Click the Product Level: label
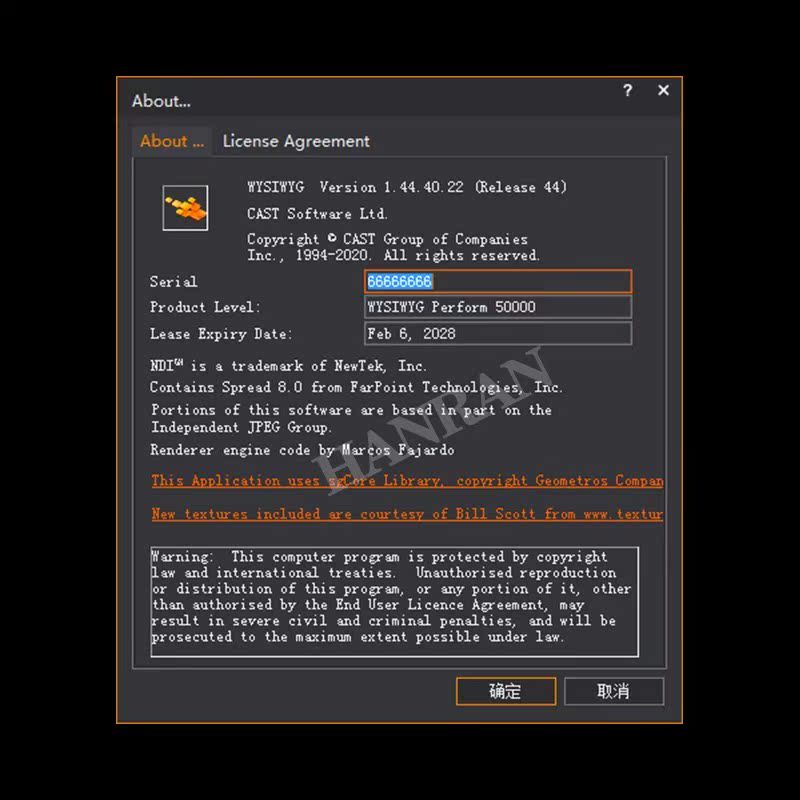Screen dimensions: 800x800 pyautogui.click(x=205, y=307)
